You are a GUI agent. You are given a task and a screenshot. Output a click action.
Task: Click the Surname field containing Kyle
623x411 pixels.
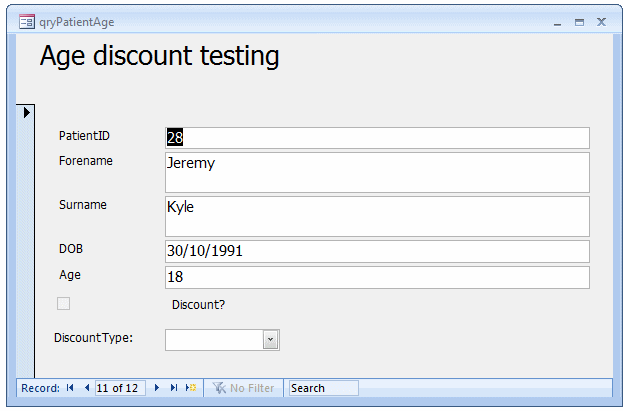(377, 216)
